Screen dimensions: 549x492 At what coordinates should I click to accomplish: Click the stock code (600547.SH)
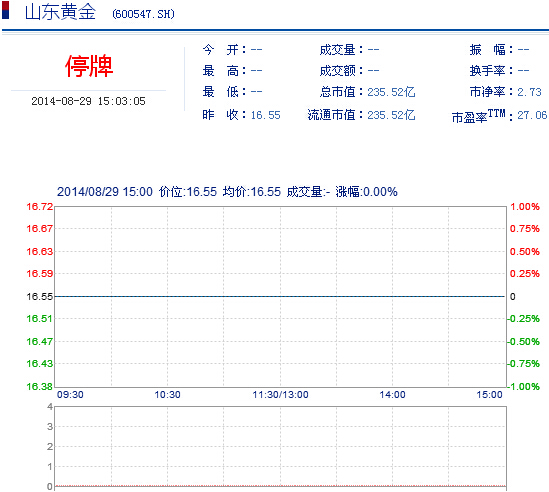[x=143, y=14]
